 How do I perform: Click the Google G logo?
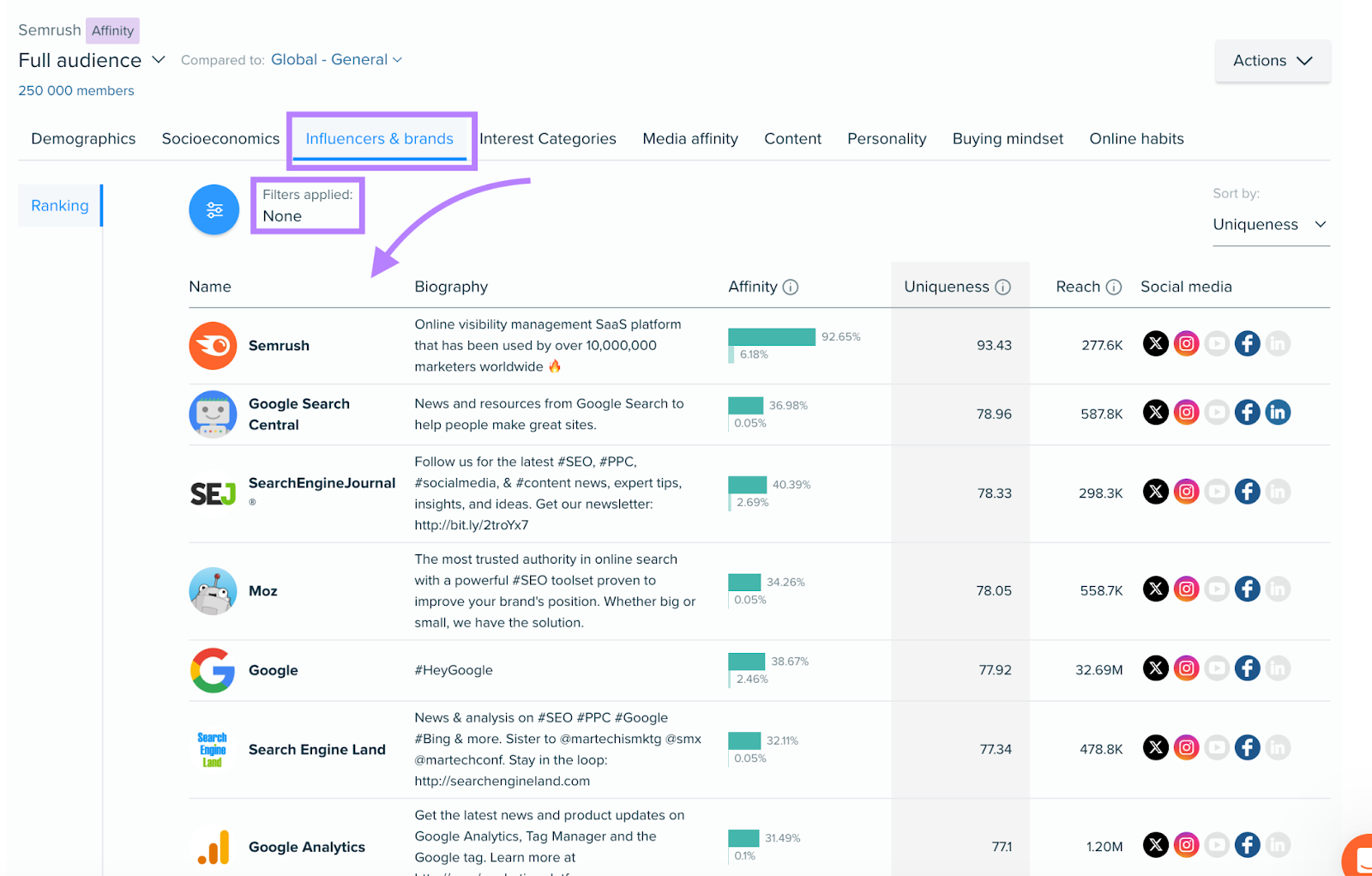pyautogui.click(x=212, y=670)
